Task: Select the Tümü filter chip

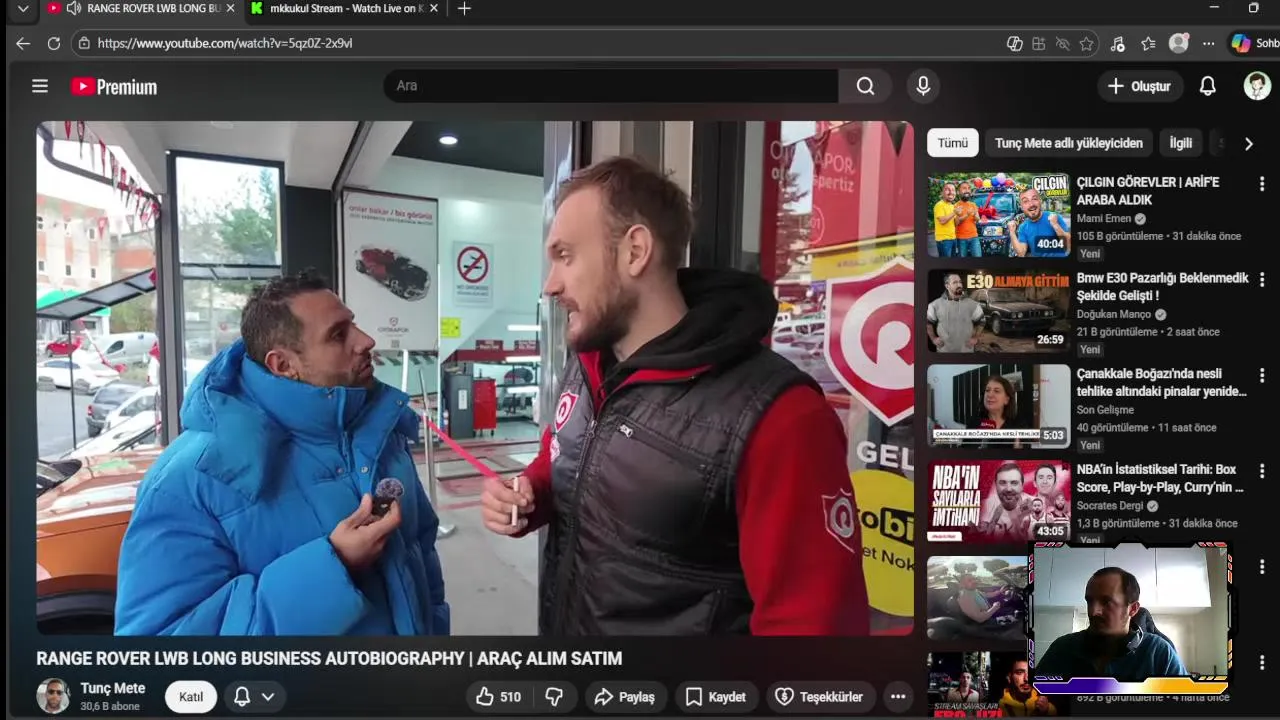Action: pyautogui.click(x=952, y=143)
